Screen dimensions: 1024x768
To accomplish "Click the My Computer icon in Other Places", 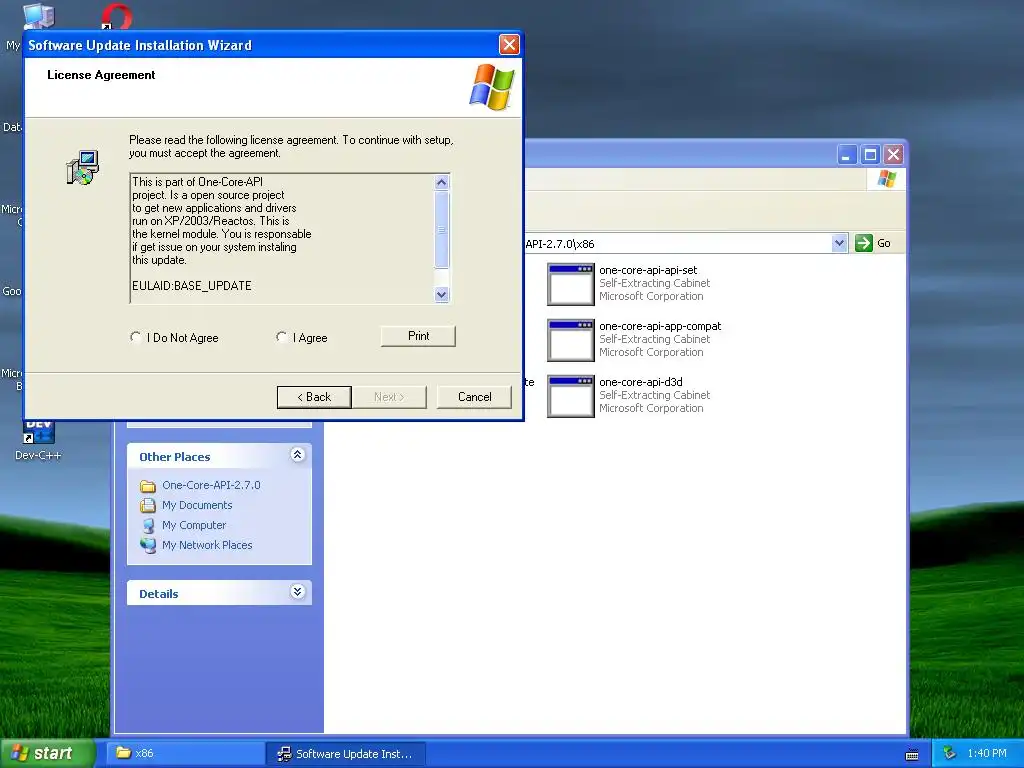I will tap(148, 525).
